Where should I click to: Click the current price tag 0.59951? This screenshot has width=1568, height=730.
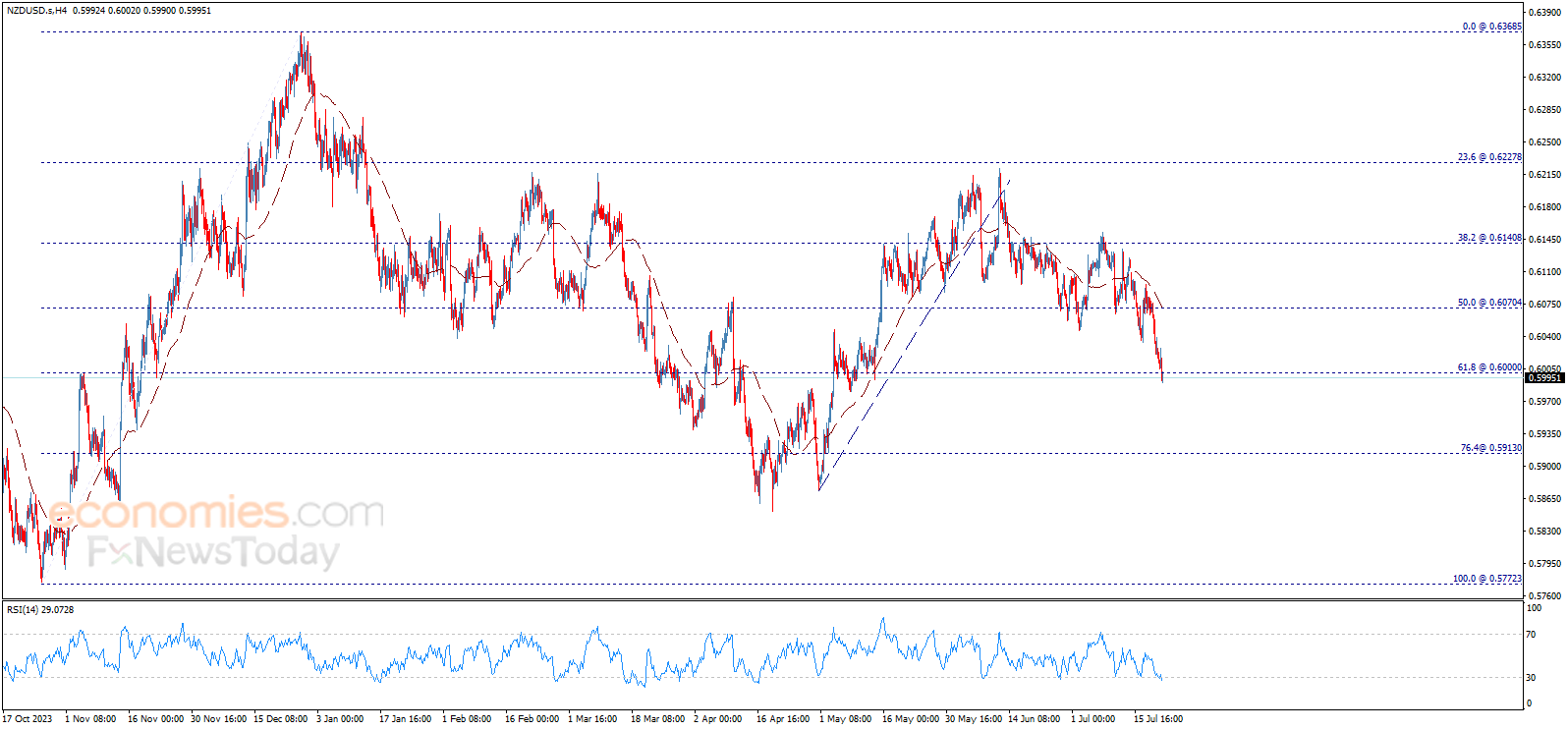1543,377
